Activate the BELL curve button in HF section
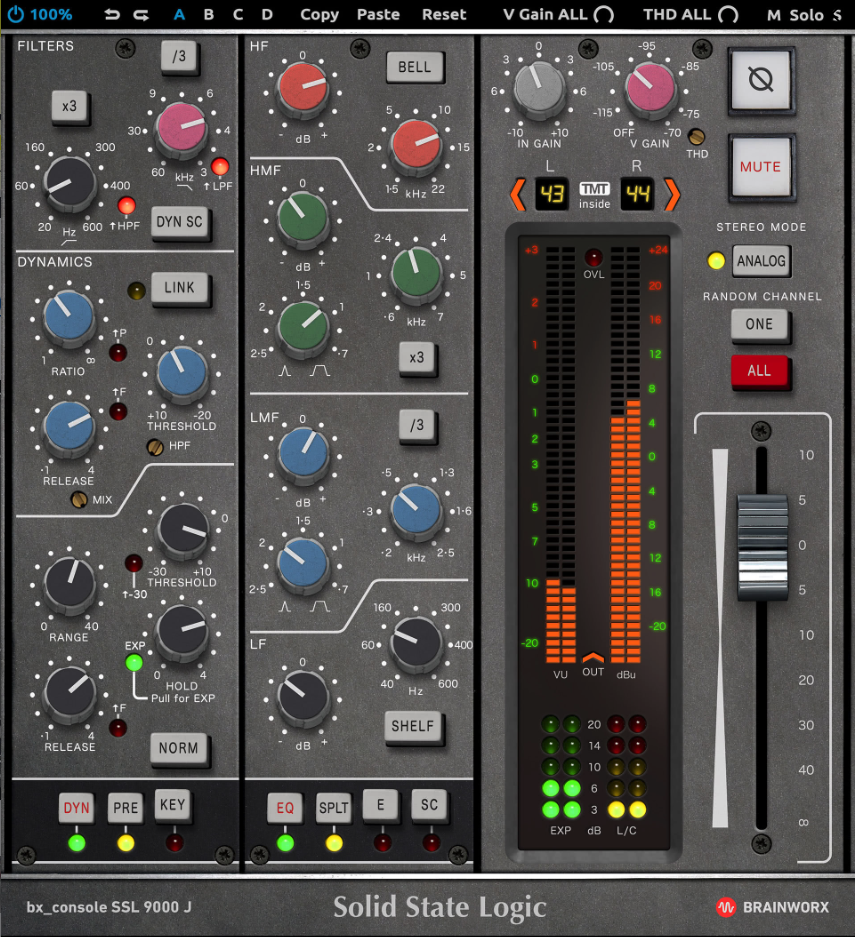This screenshot has width=855, height=937. coord(415,67)
